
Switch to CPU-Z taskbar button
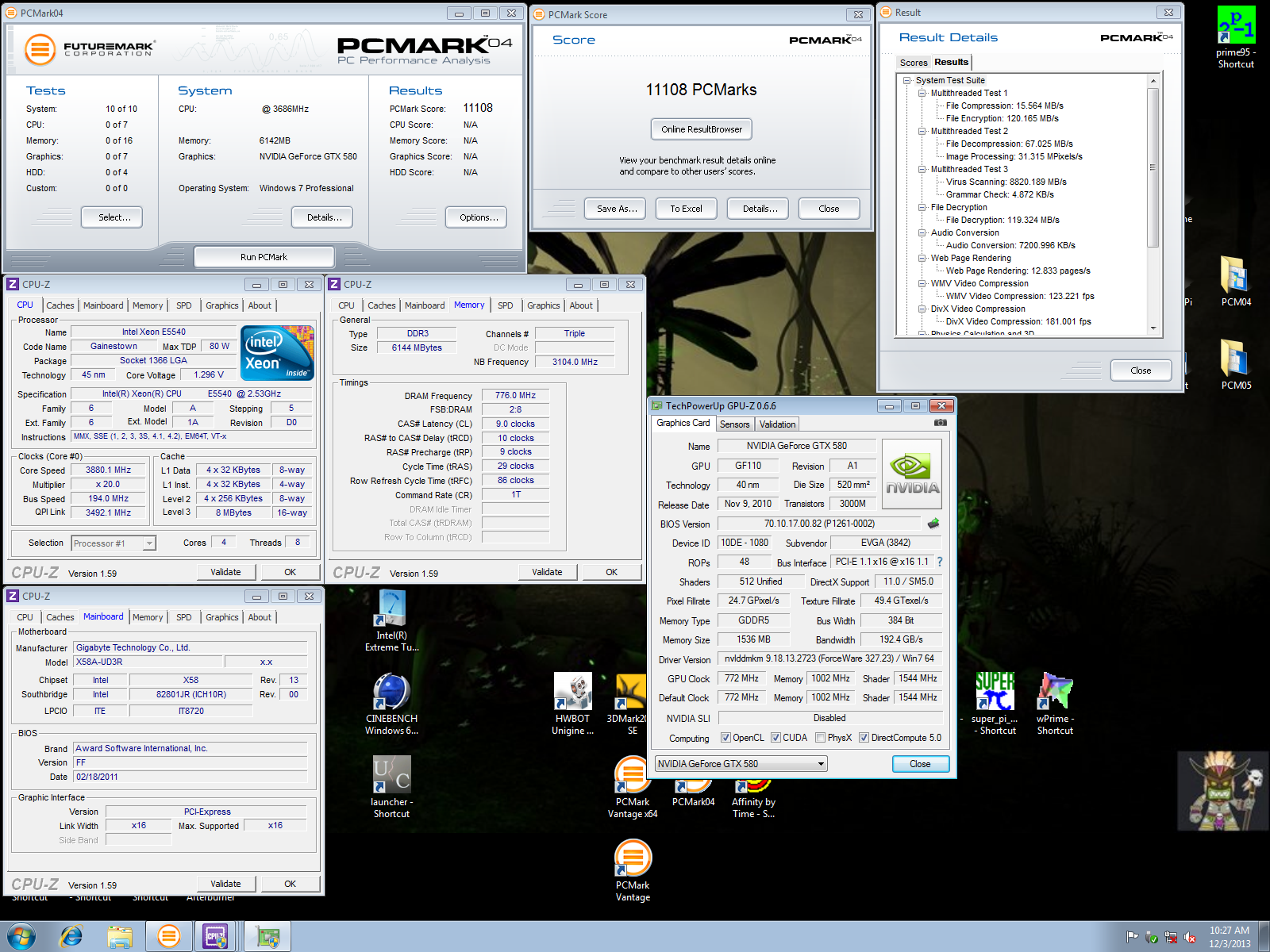pos(216,937)
